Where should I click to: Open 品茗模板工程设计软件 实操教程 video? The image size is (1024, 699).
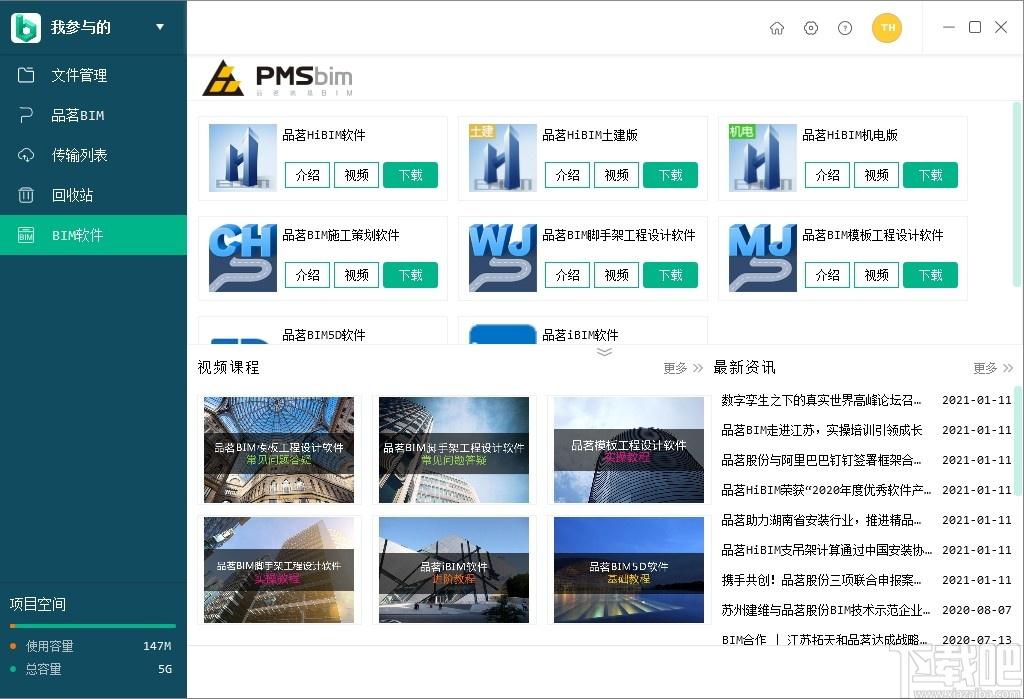[629, 450]
